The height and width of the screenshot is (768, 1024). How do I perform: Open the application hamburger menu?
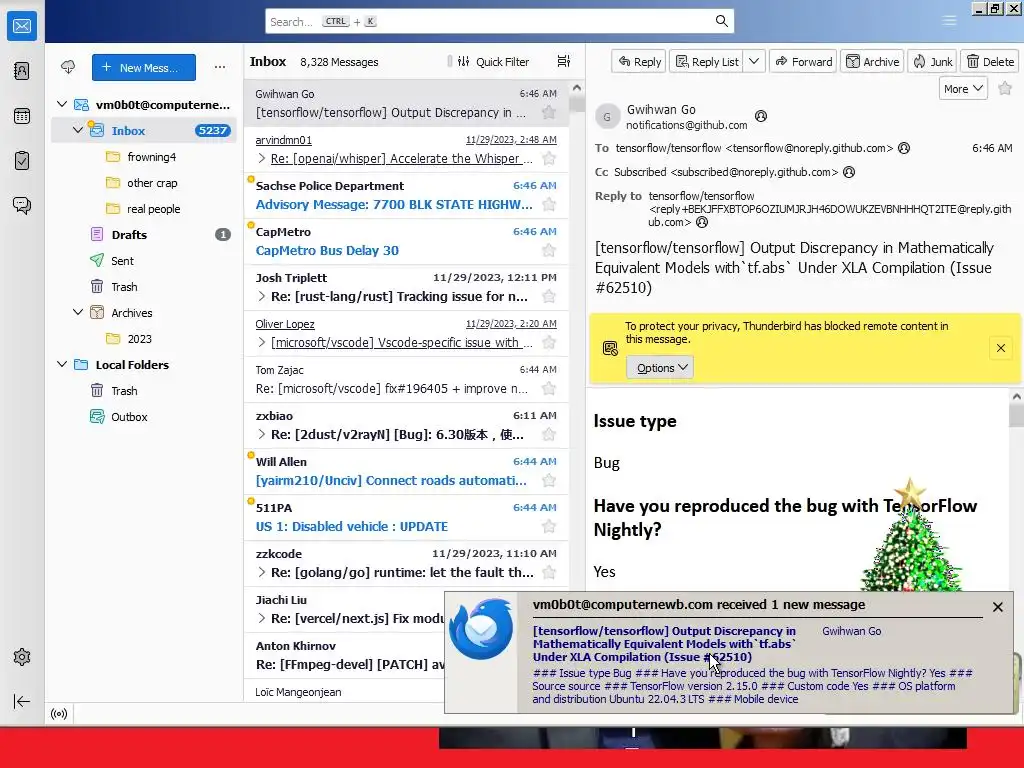point(950,21)
